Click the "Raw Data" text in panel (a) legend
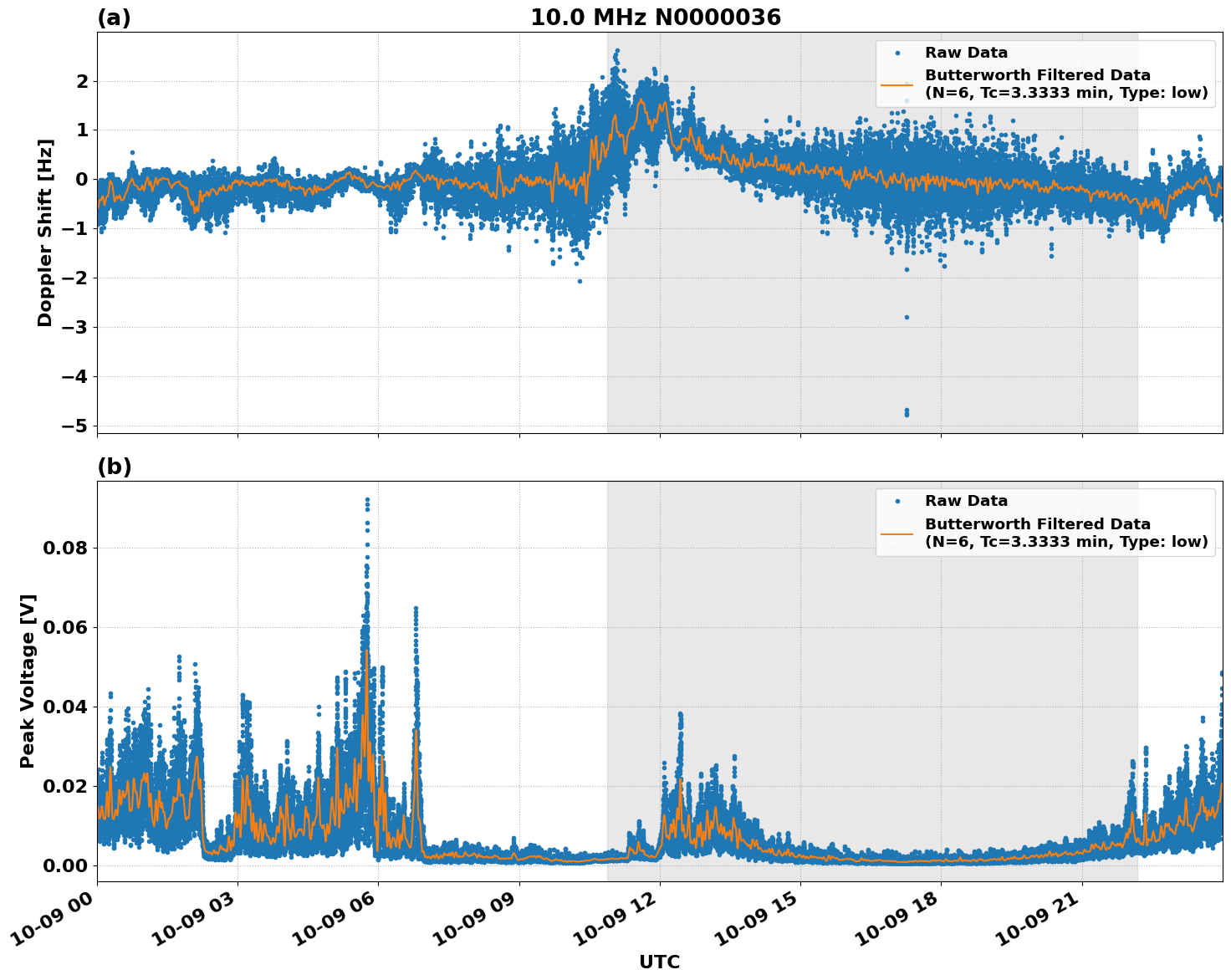Viewport: 1231px width, 980px height. [966, 53]
